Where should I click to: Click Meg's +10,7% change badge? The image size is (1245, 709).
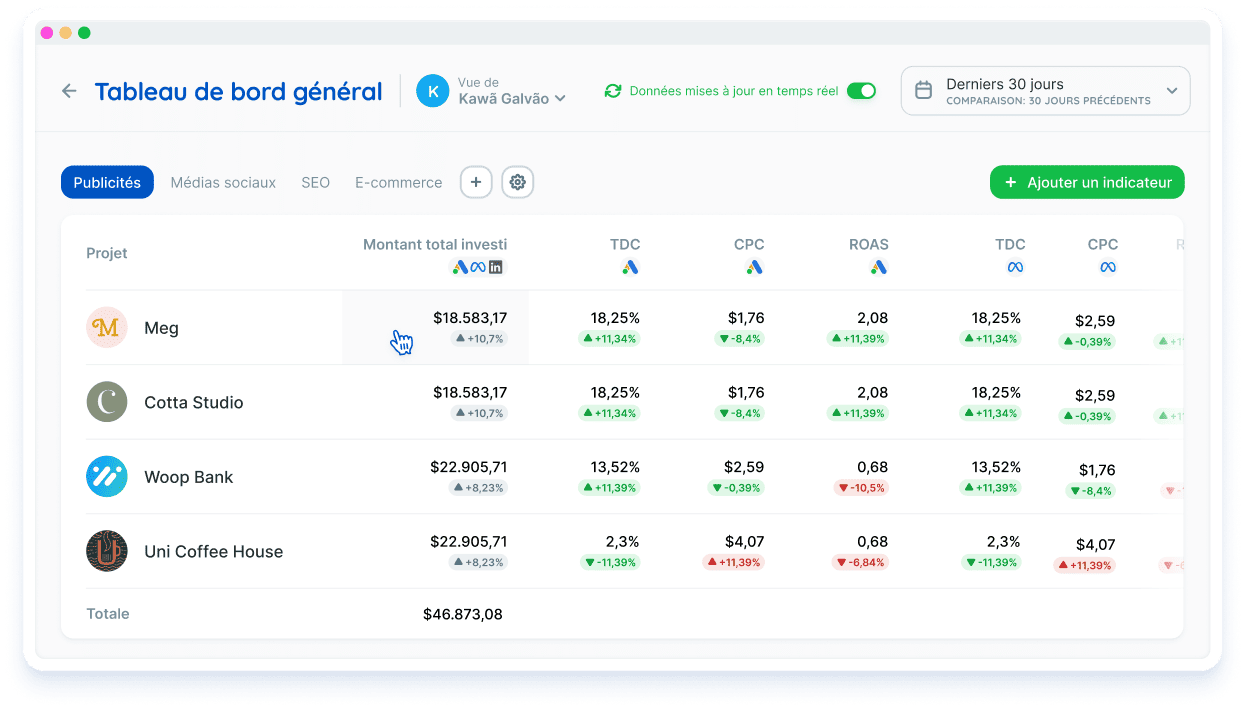481,339
